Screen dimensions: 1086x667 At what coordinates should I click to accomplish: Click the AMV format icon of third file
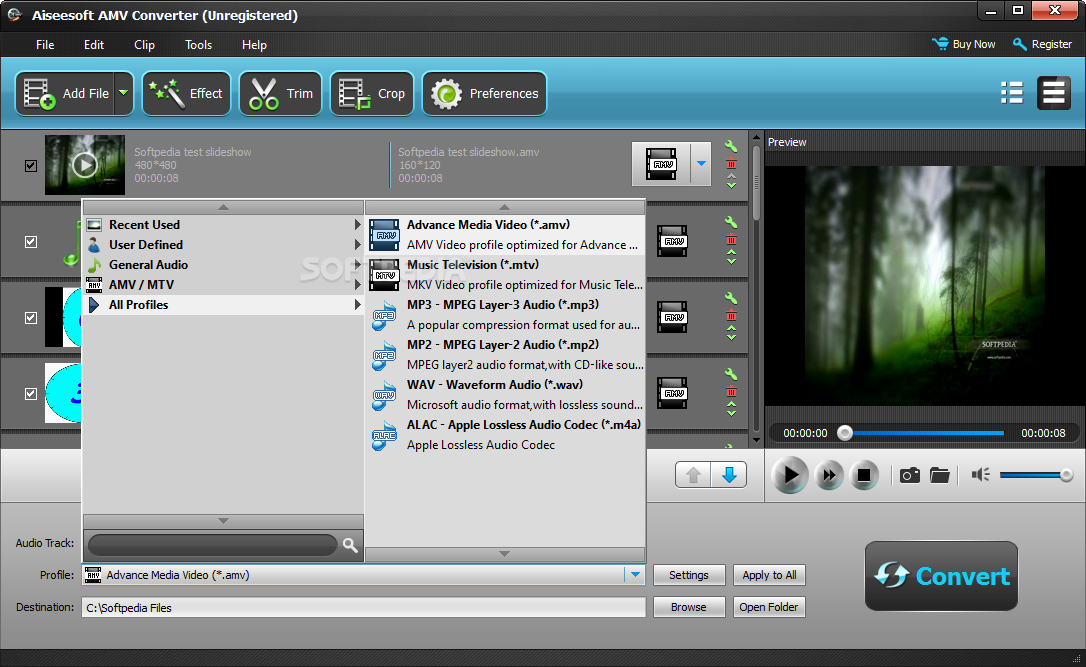coord(672,317)
